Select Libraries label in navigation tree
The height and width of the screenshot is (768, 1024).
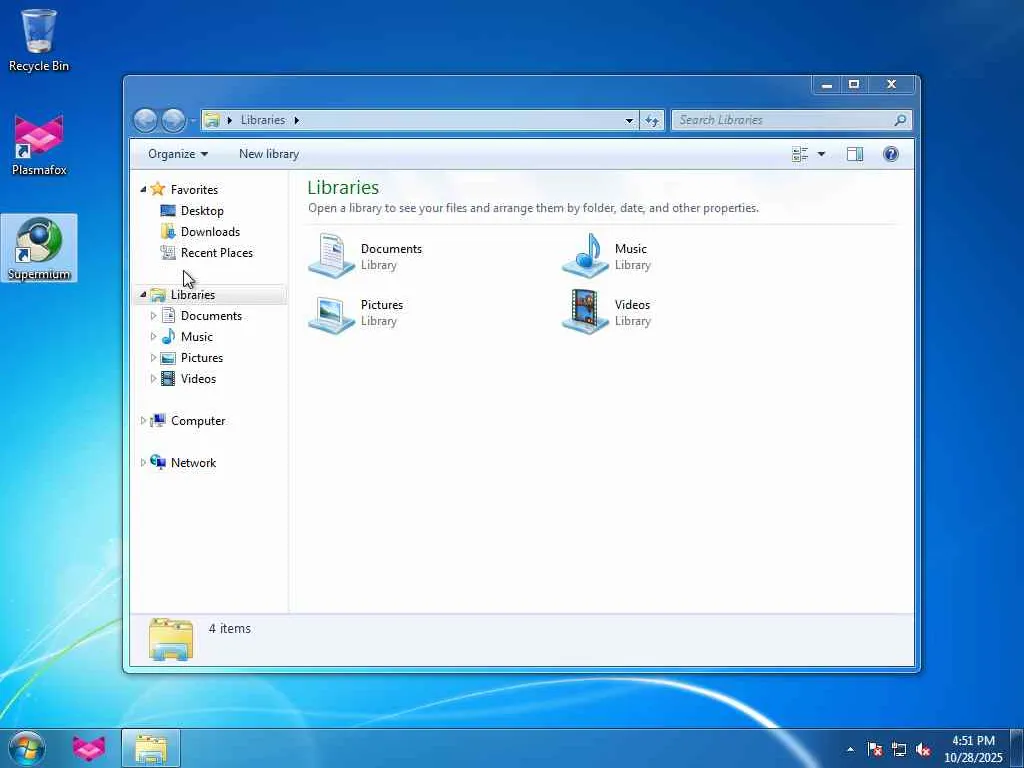click(193, 295)
